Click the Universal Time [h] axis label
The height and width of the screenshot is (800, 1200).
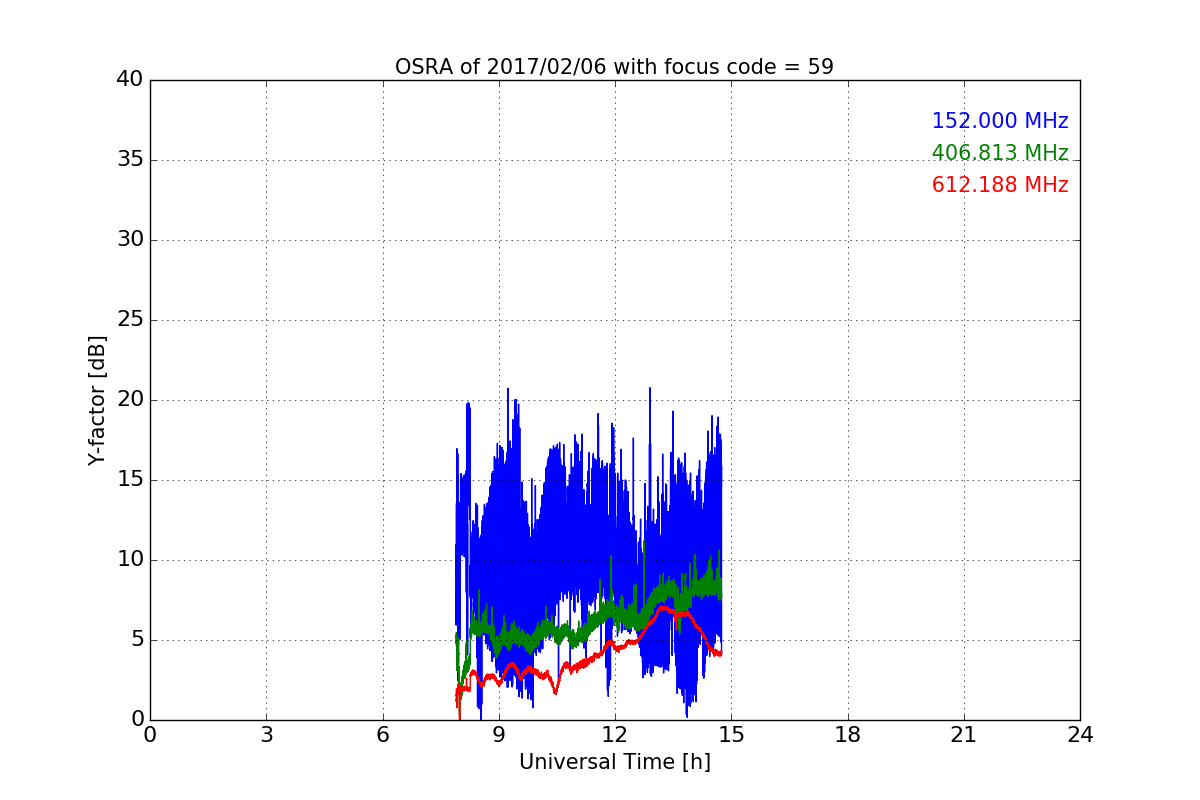(x=614, y=762)
